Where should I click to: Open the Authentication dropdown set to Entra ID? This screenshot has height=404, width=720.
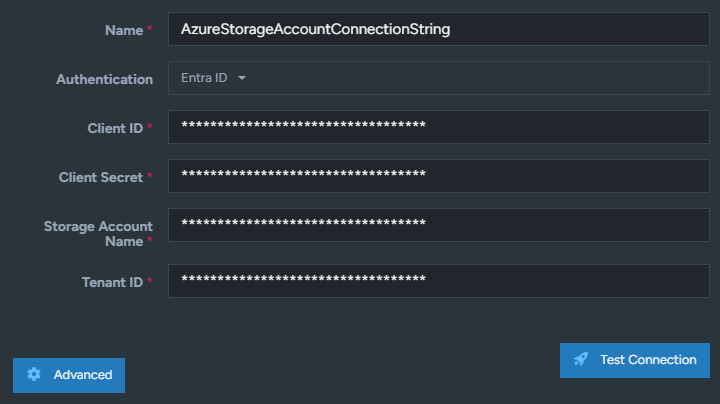click(439, 78)
